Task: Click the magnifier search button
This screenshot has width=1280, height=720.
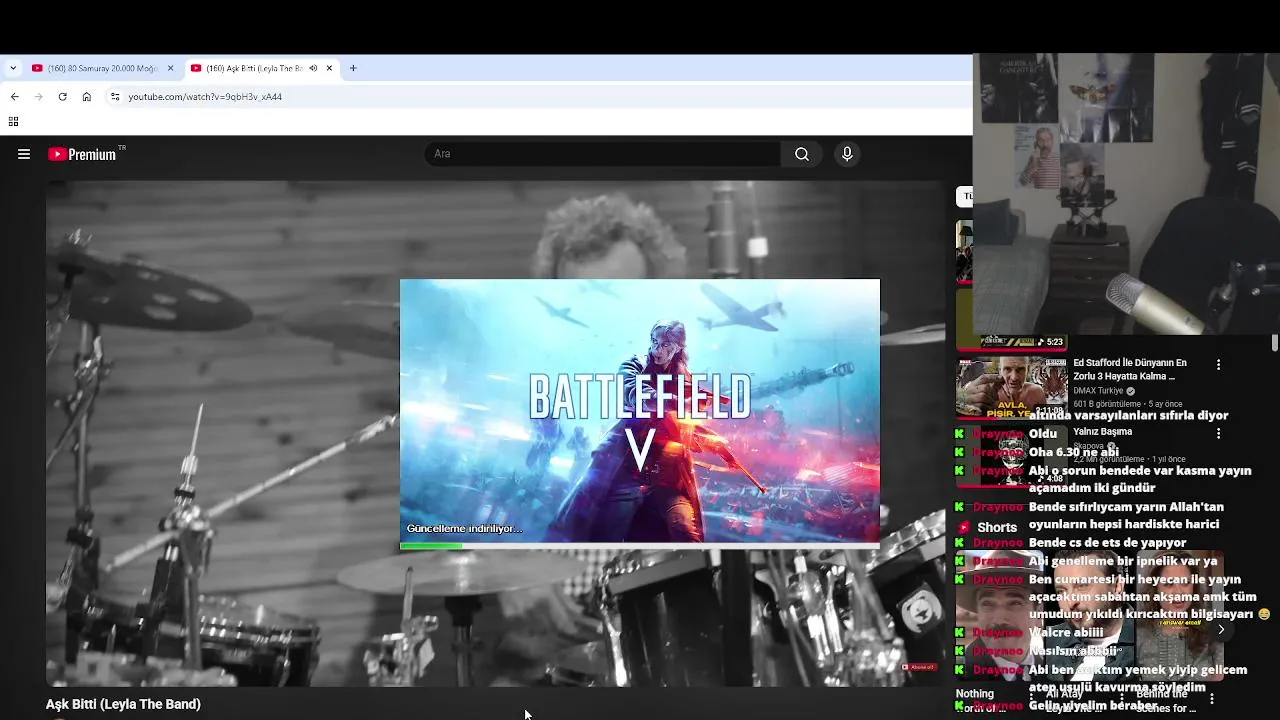Action: [x=802, y=154]
